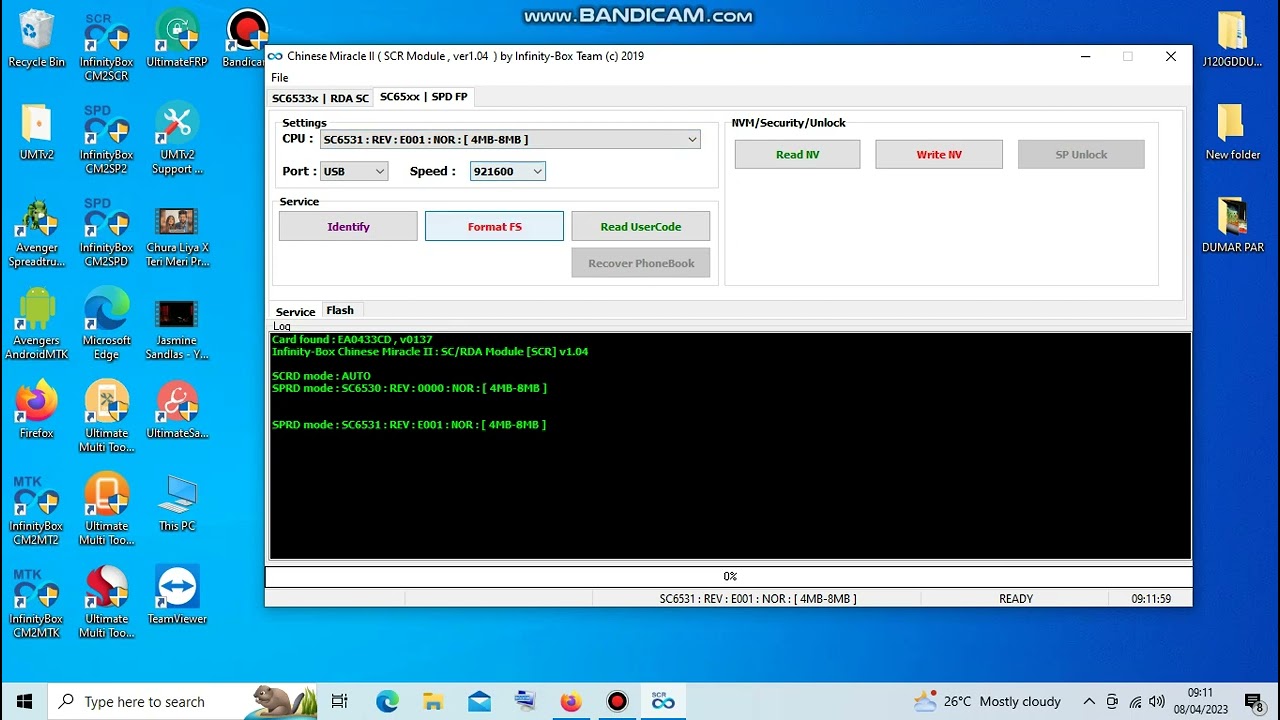Launch InfinityBox CM2SP2 shortcut

(106, 139)
